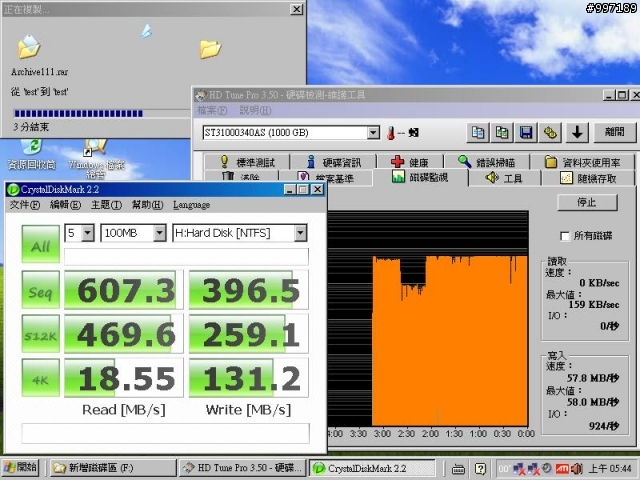Open the test size dropdown showing 100MB

[x=160, y=233]
